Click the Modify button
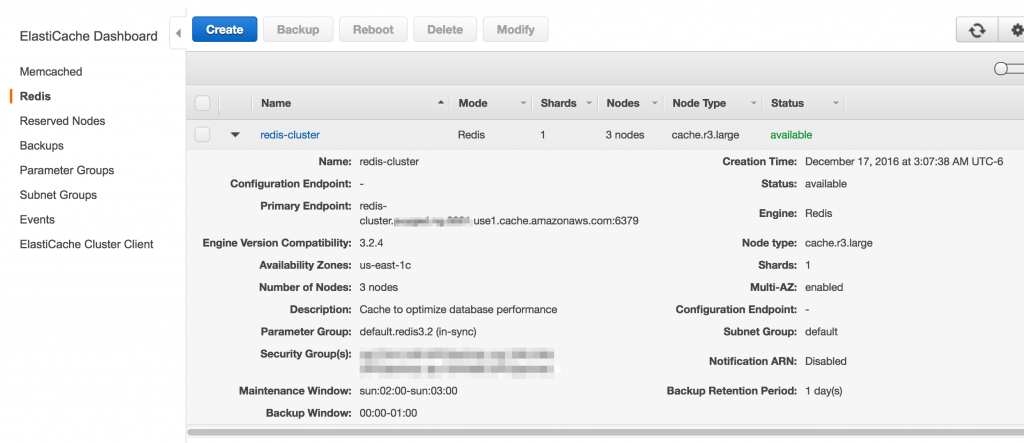The width and height of the screenshot is (1024, 443). 515,29
